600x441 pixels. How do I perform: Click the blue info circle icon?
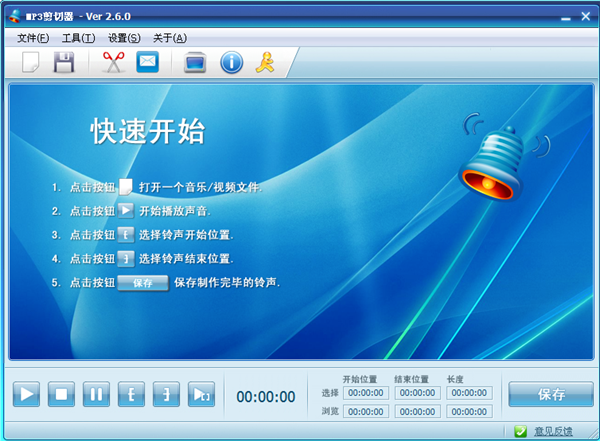click(232, 62)
